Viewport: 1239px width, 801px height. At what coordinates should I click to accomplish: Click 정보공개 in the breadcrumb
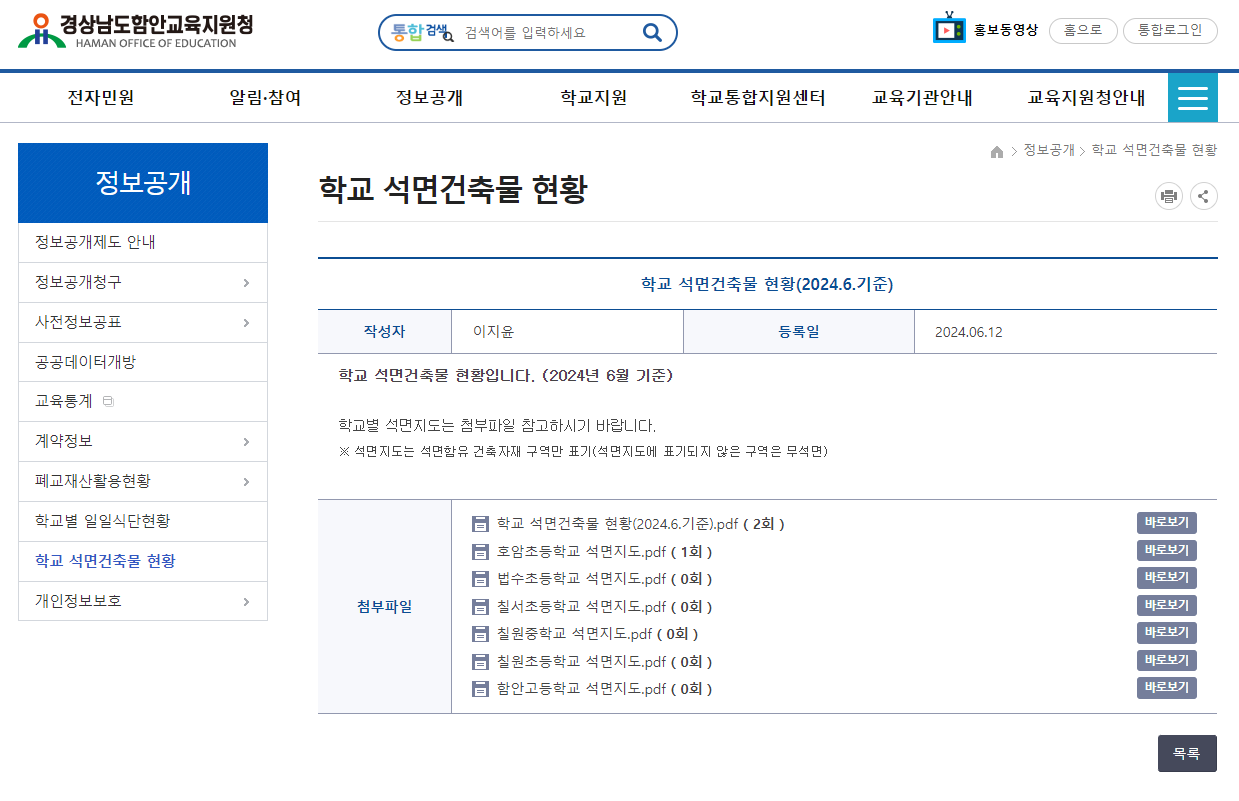click(x=1048, y=150)
